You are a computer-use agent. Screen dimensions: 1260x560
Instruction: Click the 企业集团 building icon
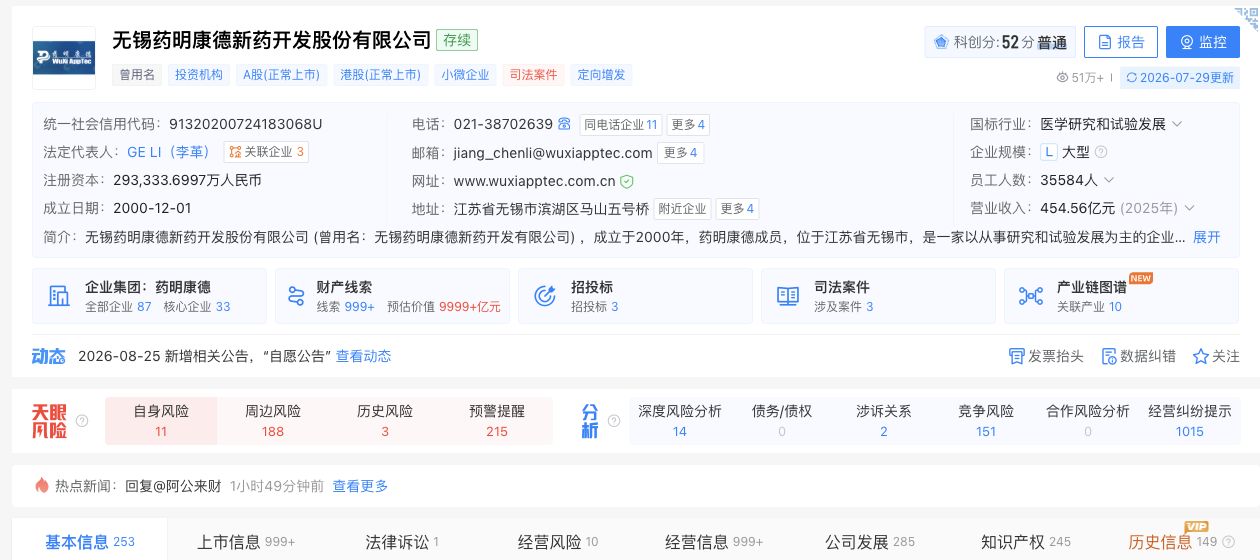click(59, 296)
